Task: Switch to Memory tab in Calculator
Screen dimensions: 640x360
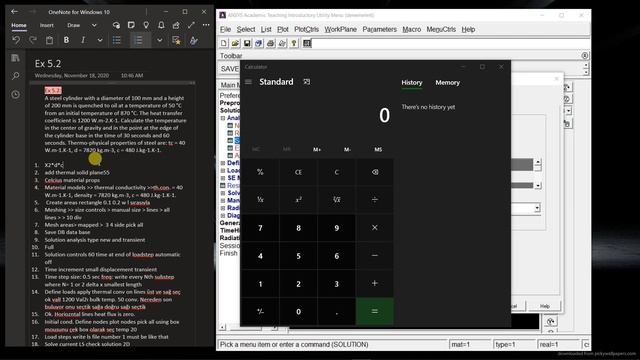Action: coord(447,82)
